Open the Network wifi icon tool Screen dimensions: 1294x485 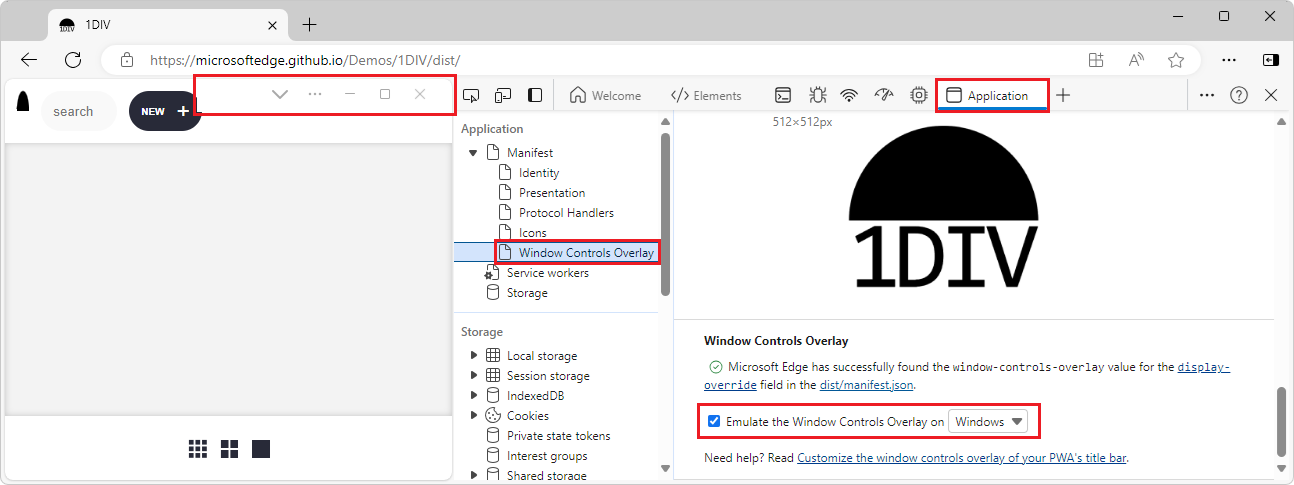(x=849, y=96)
